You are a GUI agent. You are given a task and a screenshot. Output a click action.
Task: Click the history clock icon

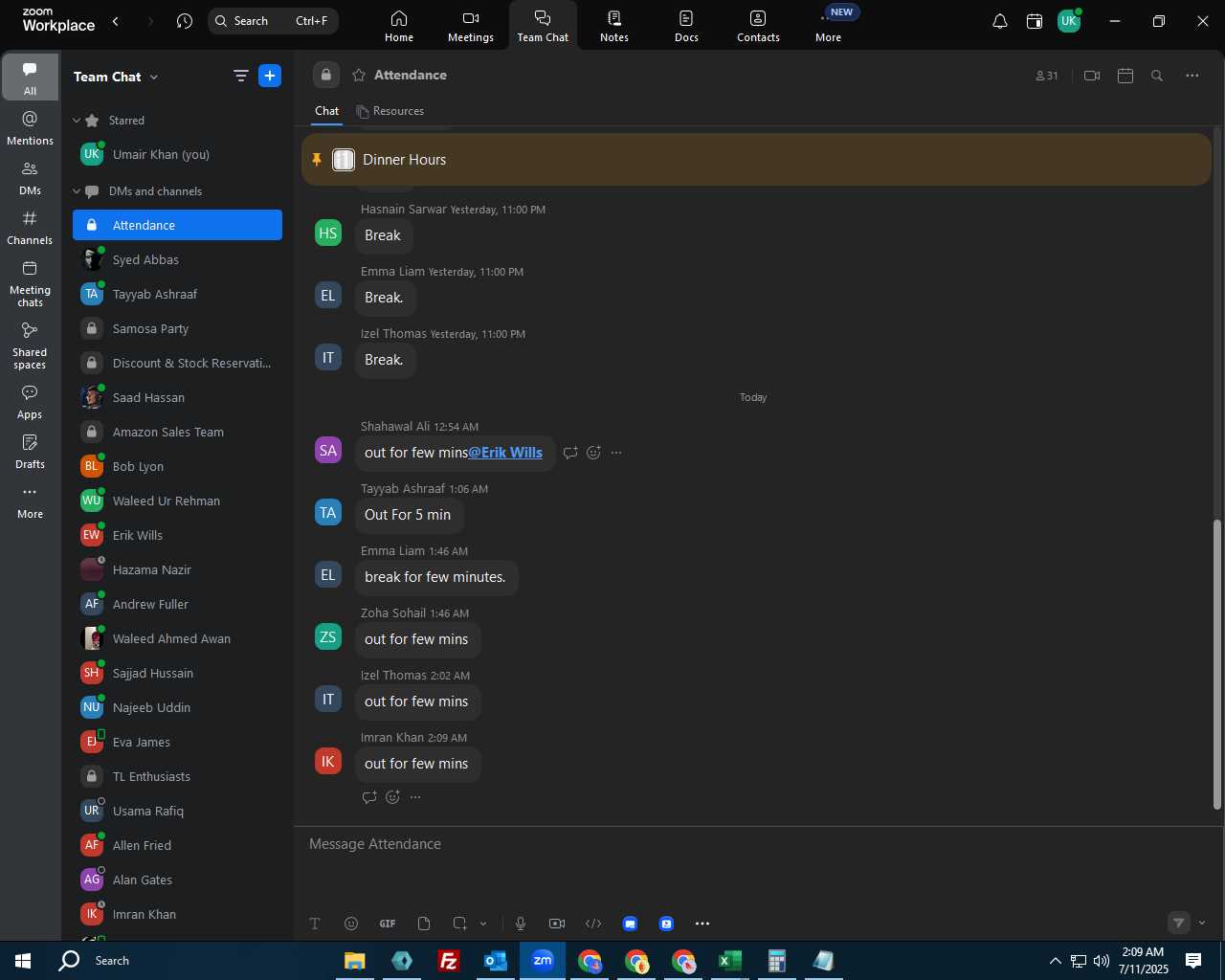pos(185,21)
